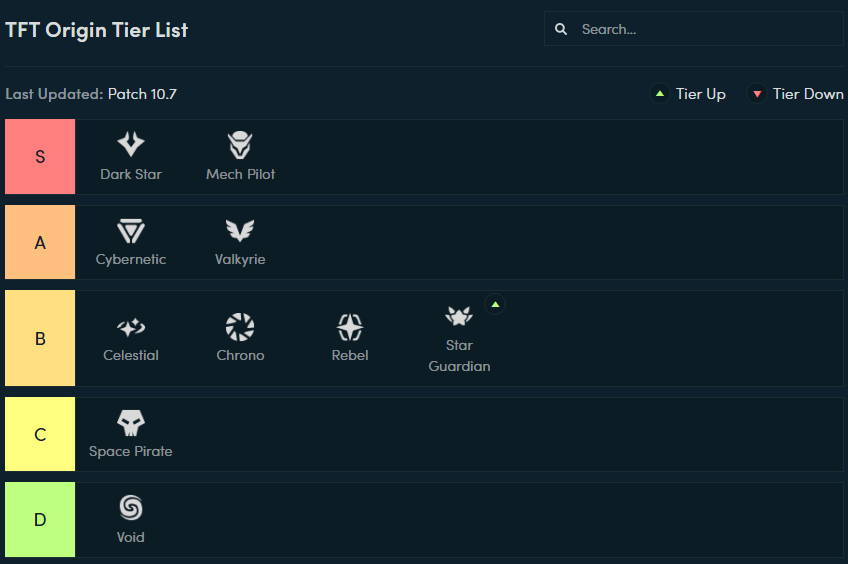Click the "Tier Down" legend text
This screenshot has width=848, height=564.
coord(808,94)
